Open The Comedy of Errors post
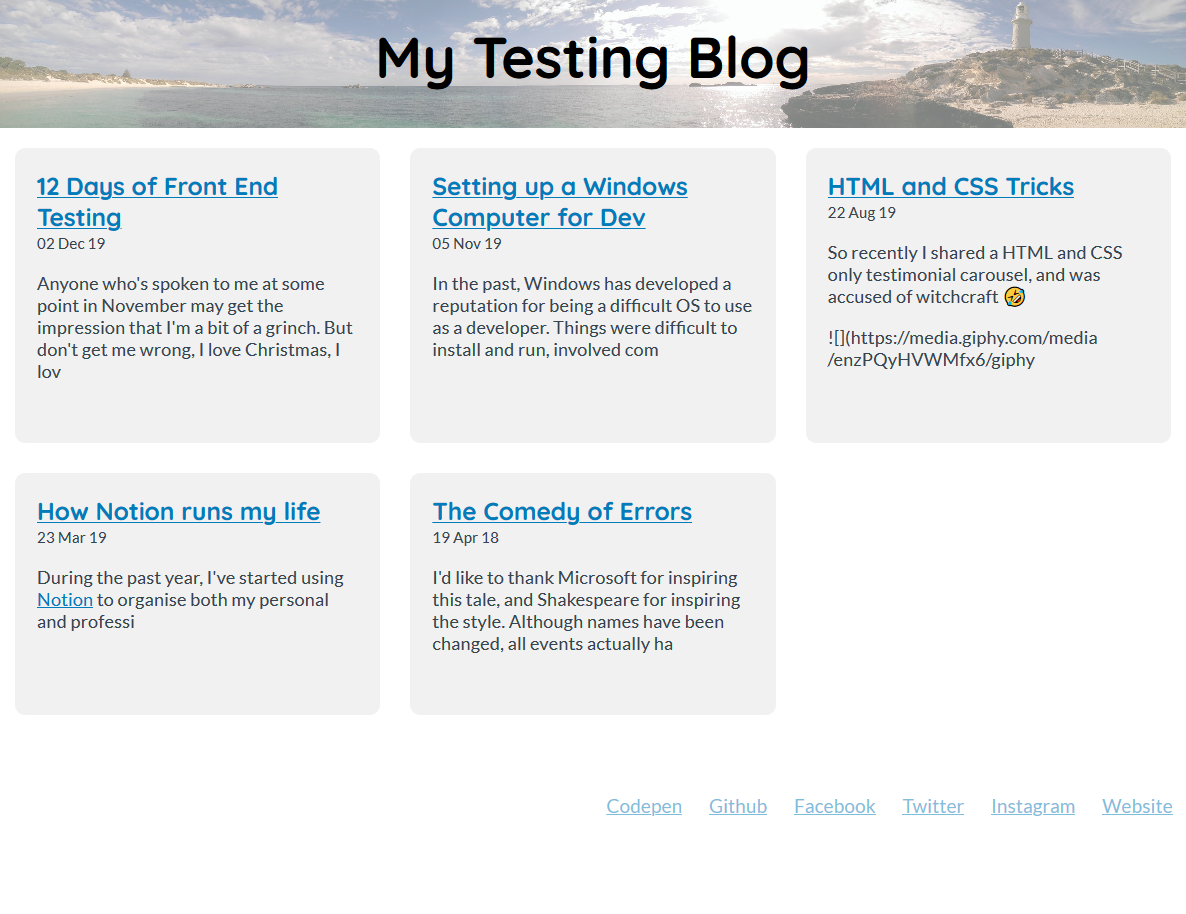This screenshot has height=914, width=1186. 561,512
